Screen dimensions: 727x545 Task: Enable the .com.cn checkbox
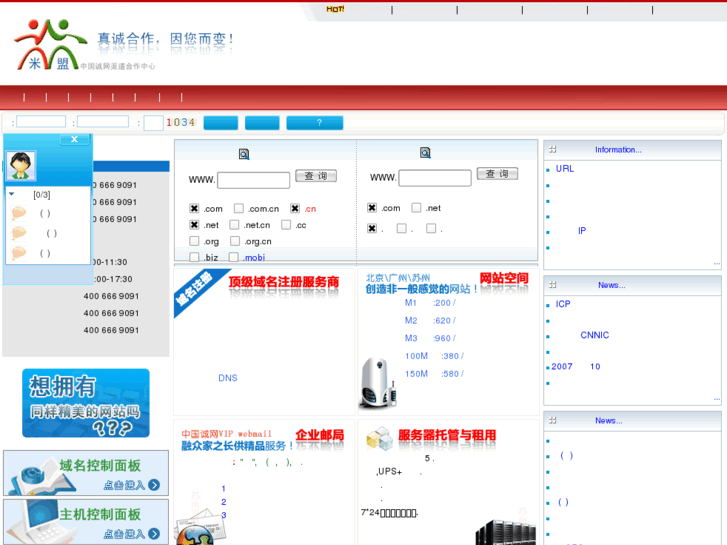point(239,208)
